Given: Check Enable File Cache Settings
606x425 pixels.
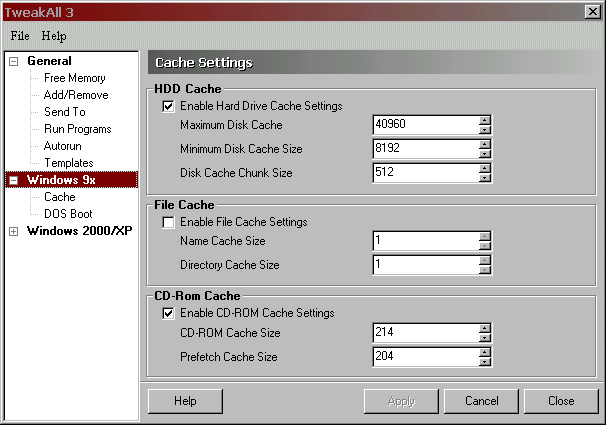Looking at the screenshot, I should tap(168, 222).
